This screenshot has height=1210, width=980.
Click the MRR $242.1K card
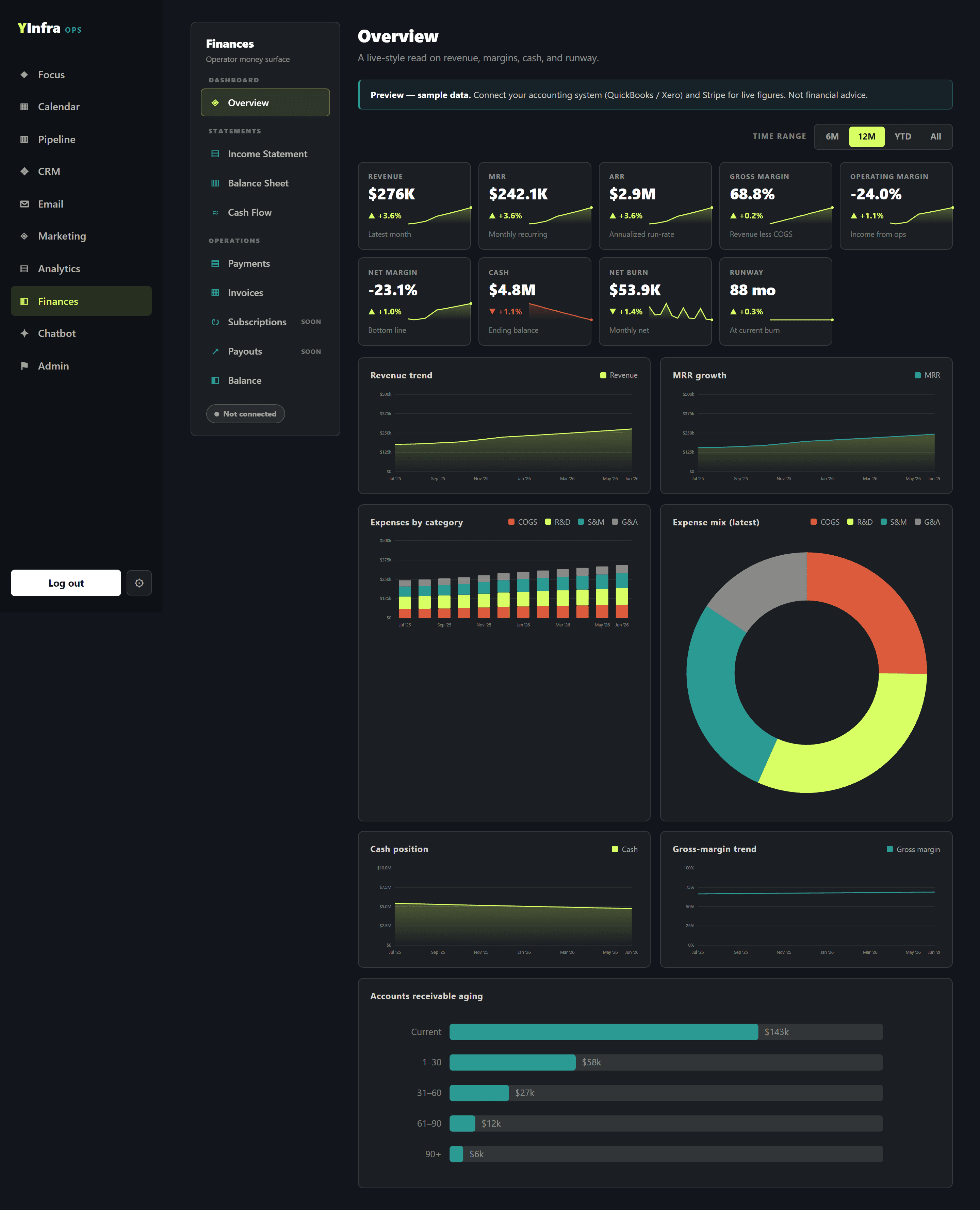(x=535, y=206)
